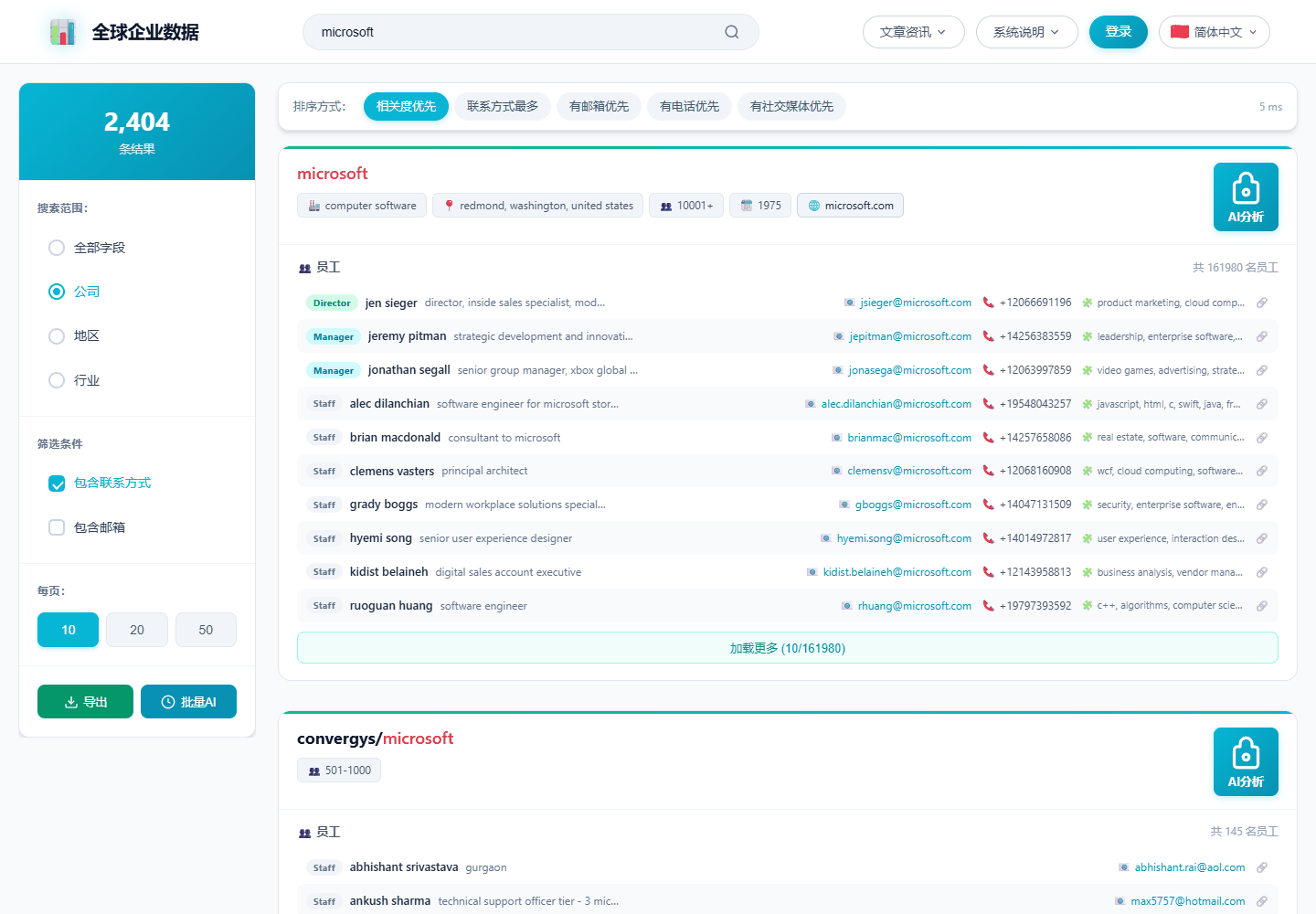Click email gboggs@microsoft.com

tap(914, 505)
